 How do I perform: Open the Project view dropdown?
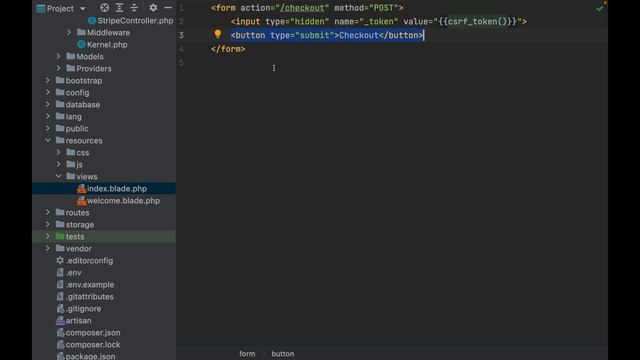[82, 8]
